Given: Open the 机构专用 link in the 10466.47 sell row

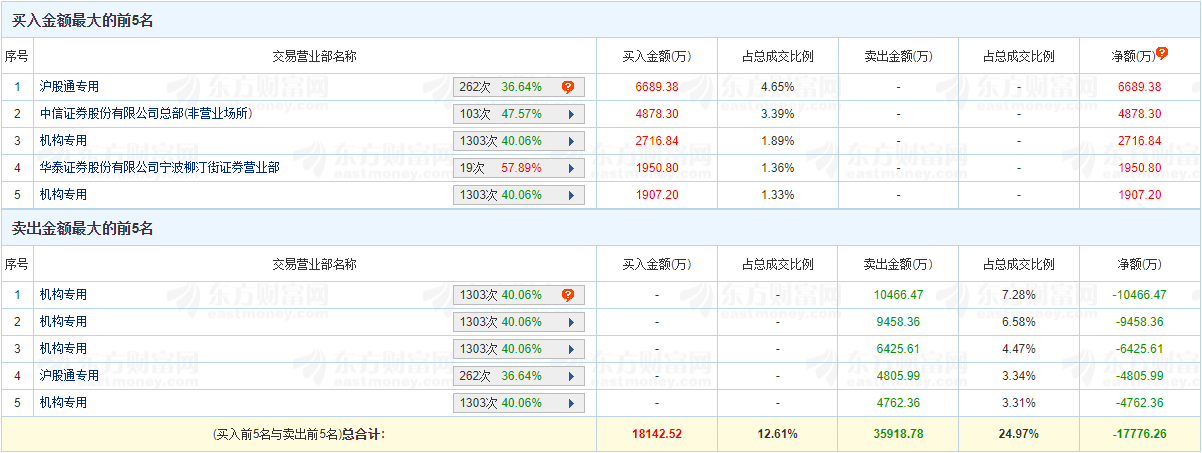Looking at the screenshot, I should click(x=63, y=295).
